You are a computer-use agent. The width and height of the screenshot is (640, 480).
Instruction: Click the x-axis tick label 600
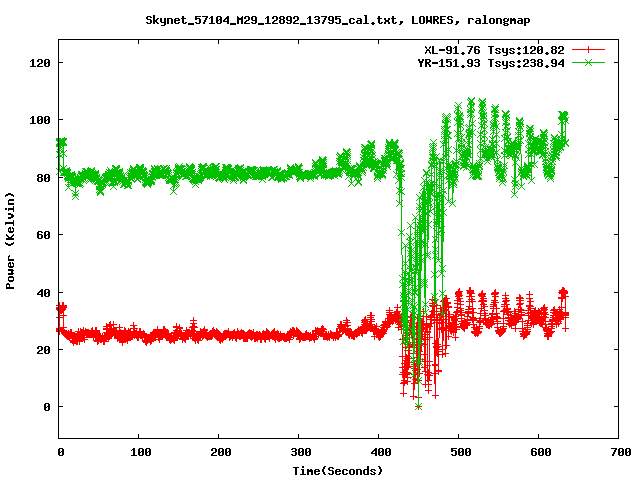point(540,452)
